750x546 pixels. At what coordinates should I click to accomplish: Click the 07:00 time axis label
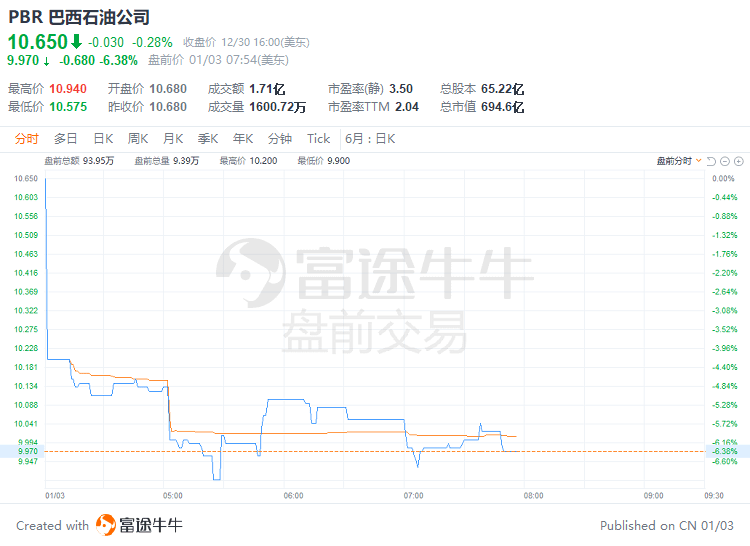413,495
